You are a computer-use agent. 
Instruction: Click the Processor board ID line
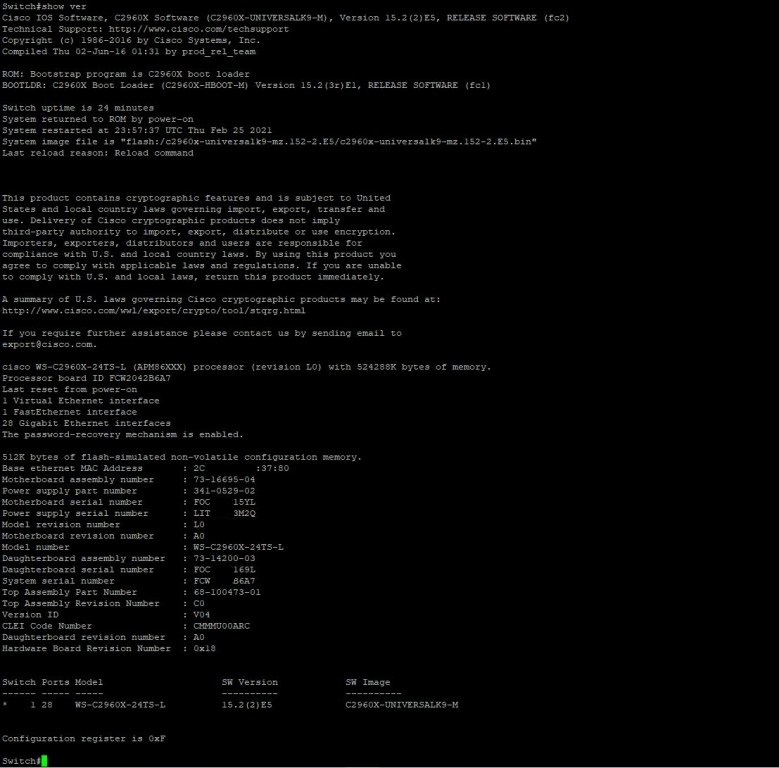pos(86,378)
